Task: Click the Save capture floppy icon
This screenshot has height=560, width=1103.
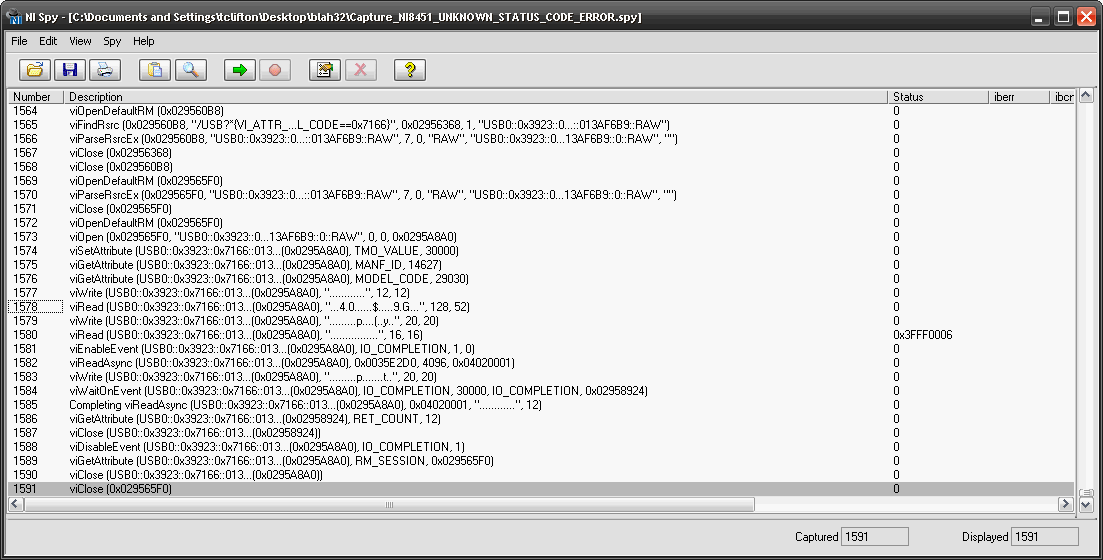Action: pos(70,70)
